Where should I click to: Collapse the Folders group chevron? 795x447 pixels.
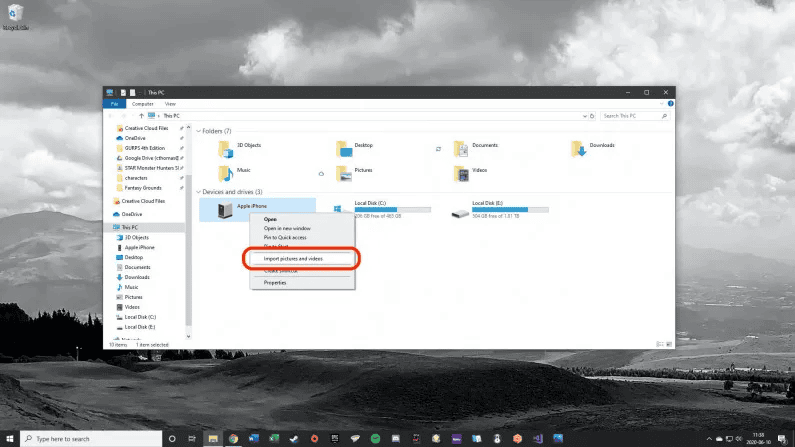[198, 131]
